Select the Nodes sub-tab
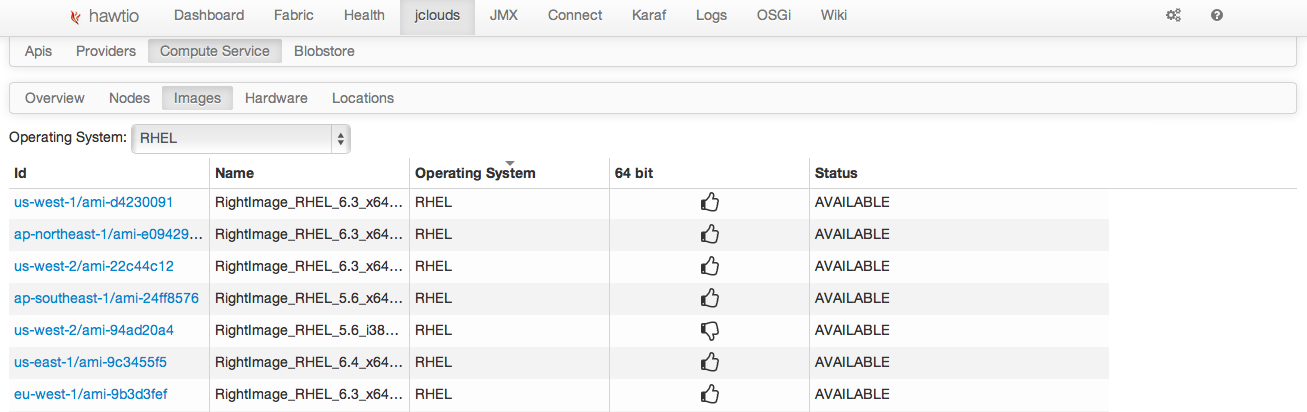The image size is (1307, 412). (x=129, y=98)
